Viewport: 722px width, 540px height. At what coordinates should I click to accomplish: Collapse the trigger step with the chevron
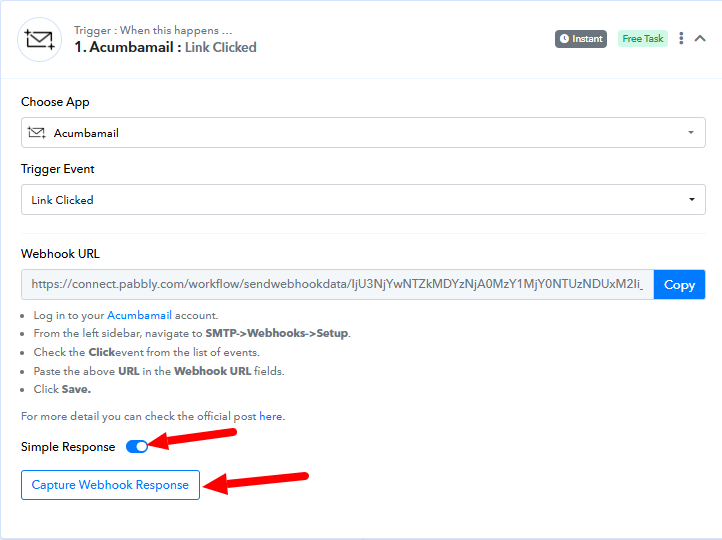point(700,39)
